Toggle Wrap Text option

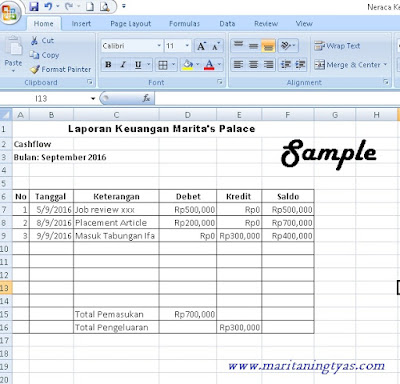(337, 46)
